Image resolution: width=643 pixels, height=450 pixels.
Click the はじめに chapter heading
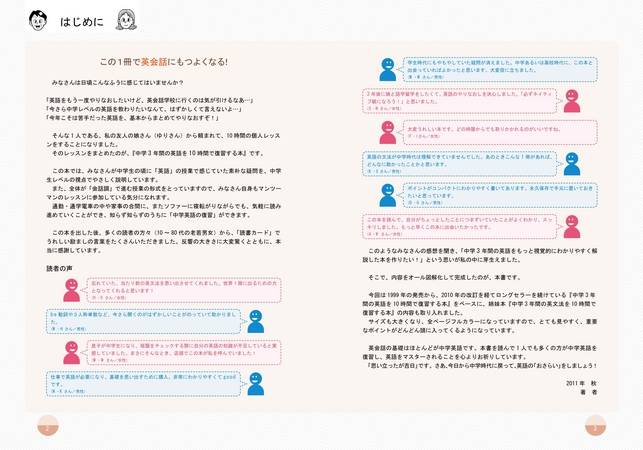(x=80, y=20)
